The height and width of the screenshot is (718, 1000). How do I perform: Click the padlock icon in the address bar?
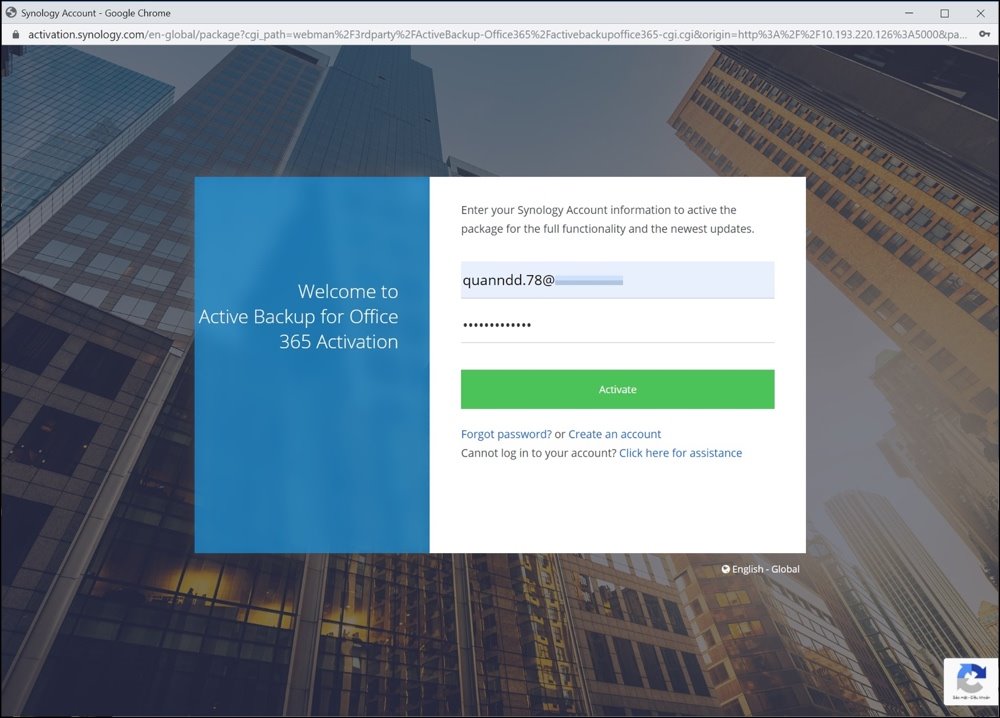click(x=14, y=33)
